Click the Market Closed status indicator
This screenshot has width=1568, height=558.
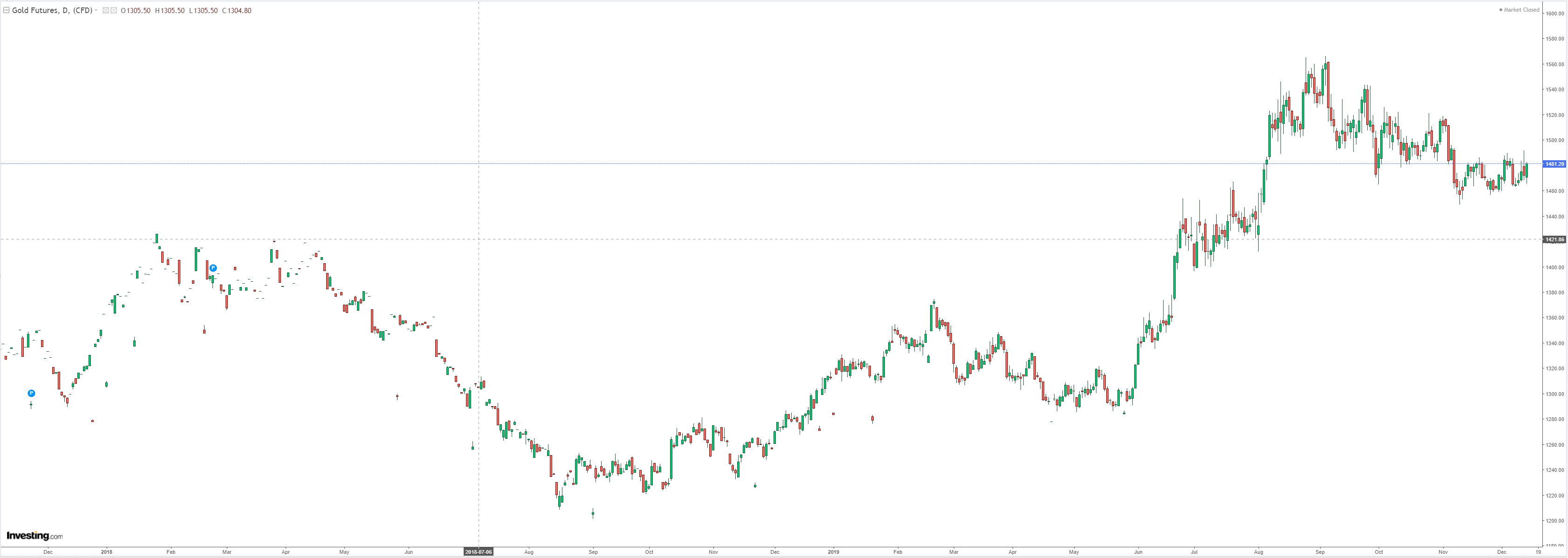[x=1521, y=10]
